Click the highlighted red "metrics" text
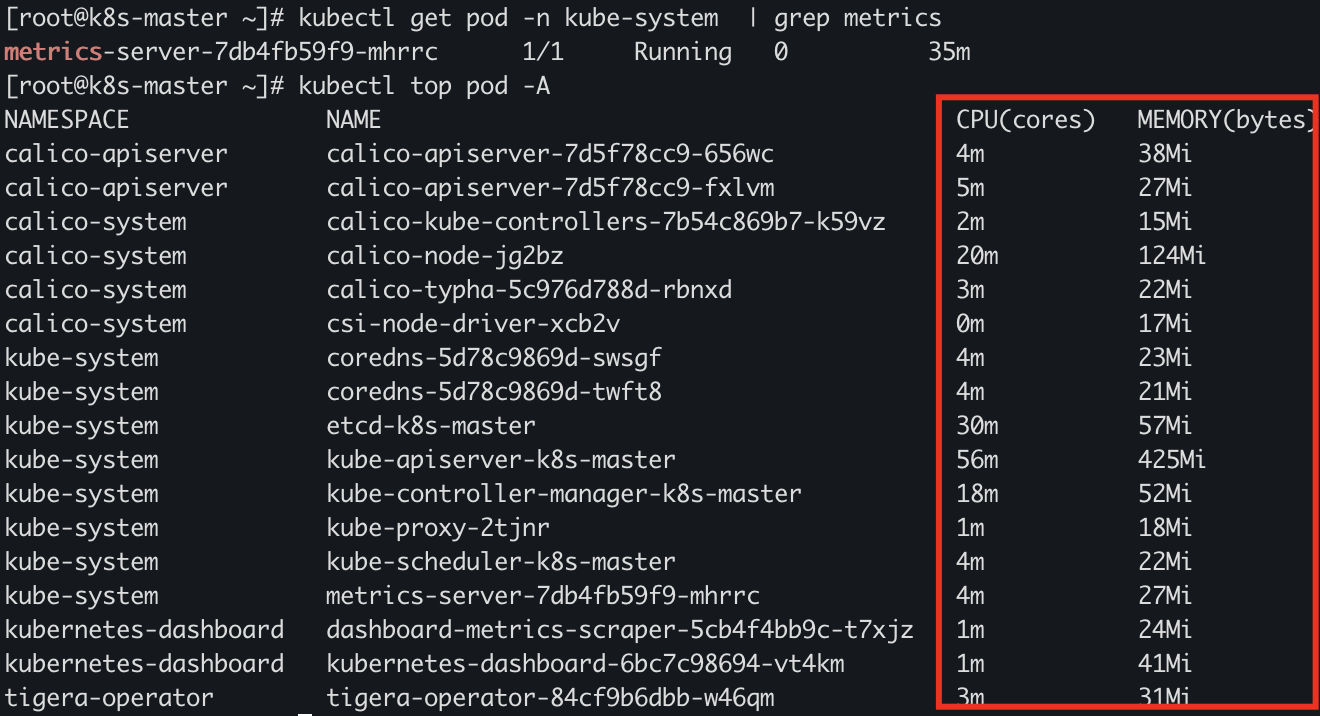 [53, 52]
